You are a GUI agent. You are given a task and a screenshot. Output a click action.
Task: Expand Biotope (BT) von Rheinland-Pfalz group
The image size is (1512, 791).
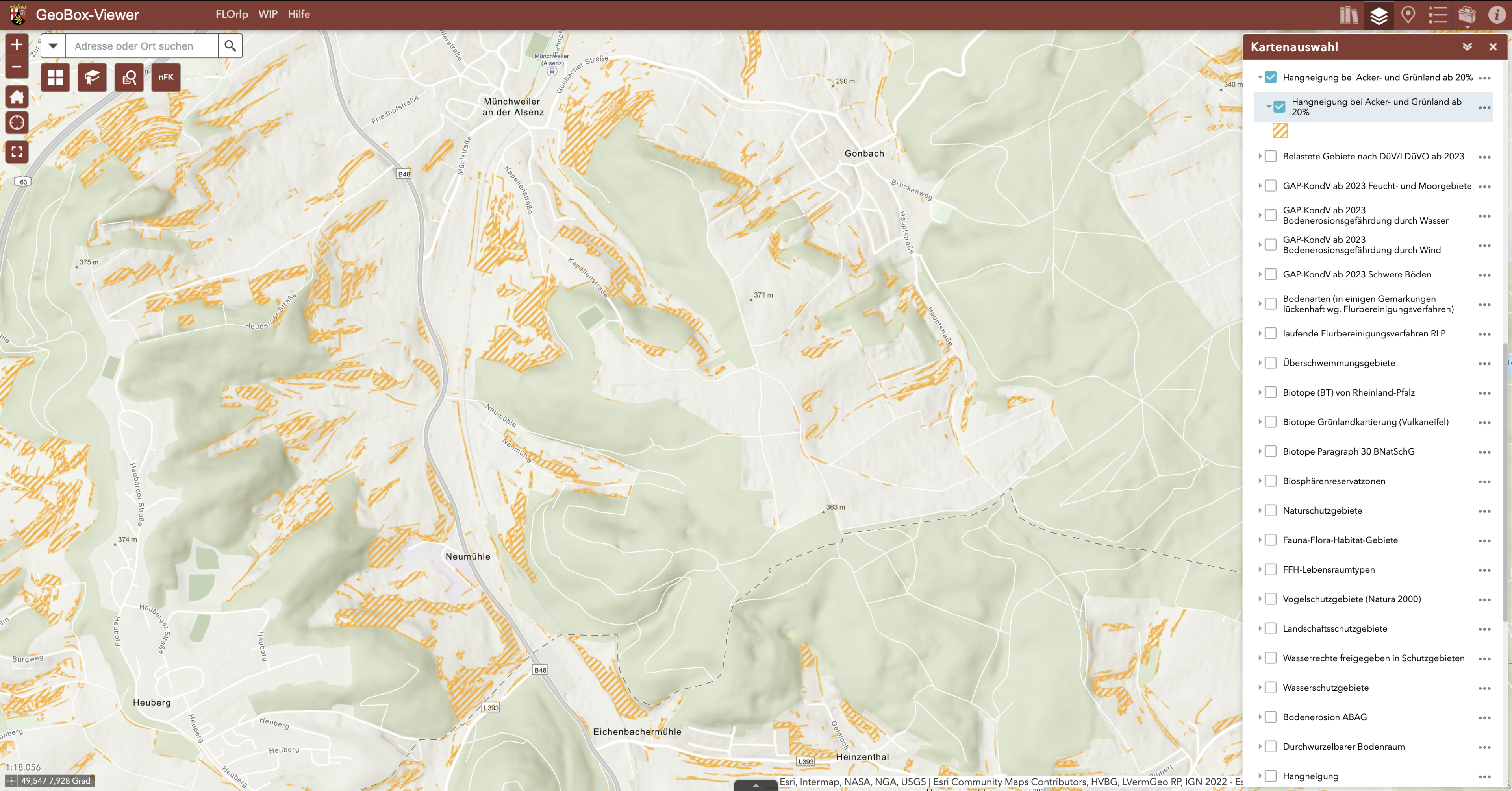click(x=1260, y=392)
